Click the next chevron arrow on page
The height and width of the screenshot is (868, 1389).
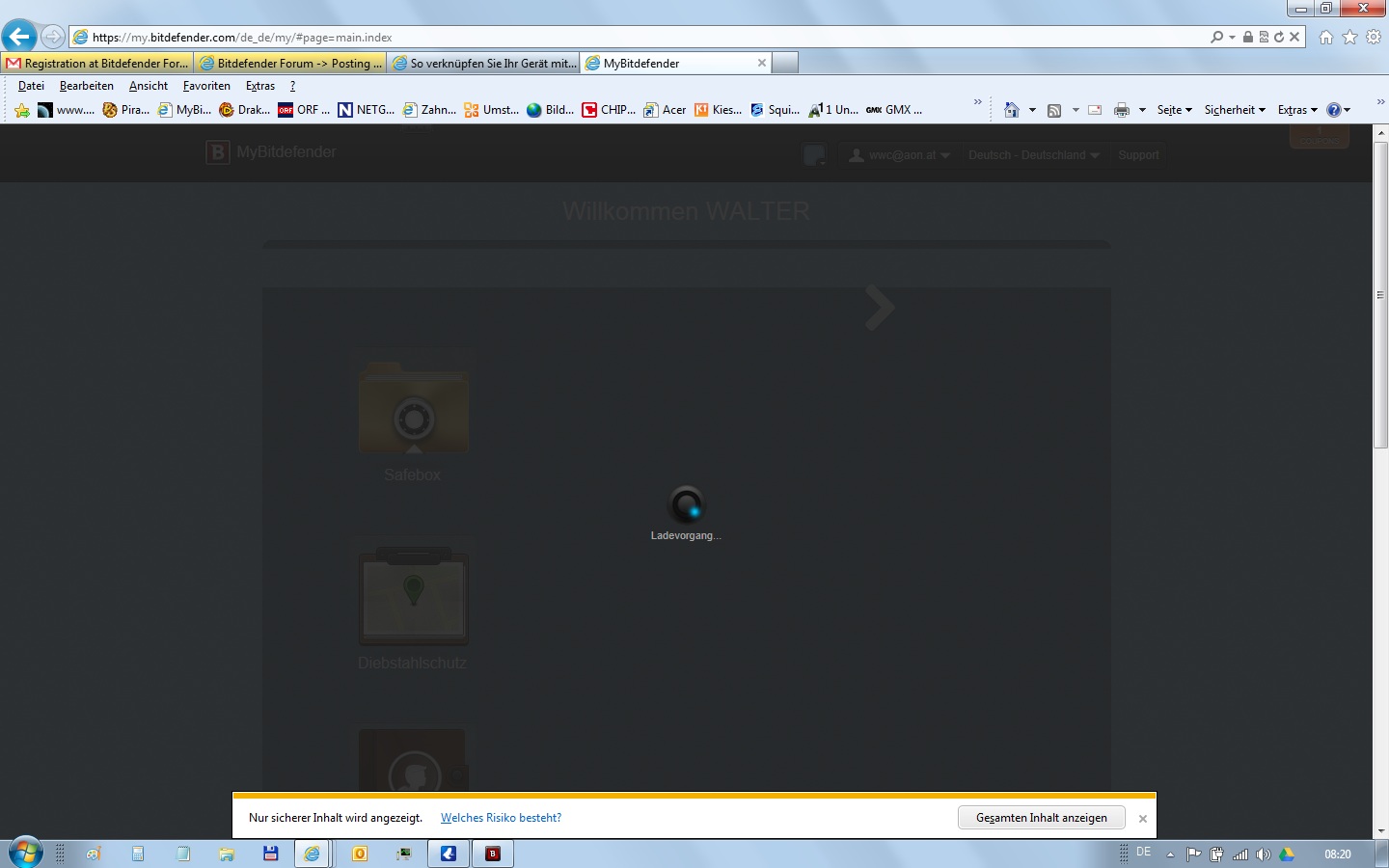(x=880, y=308)
